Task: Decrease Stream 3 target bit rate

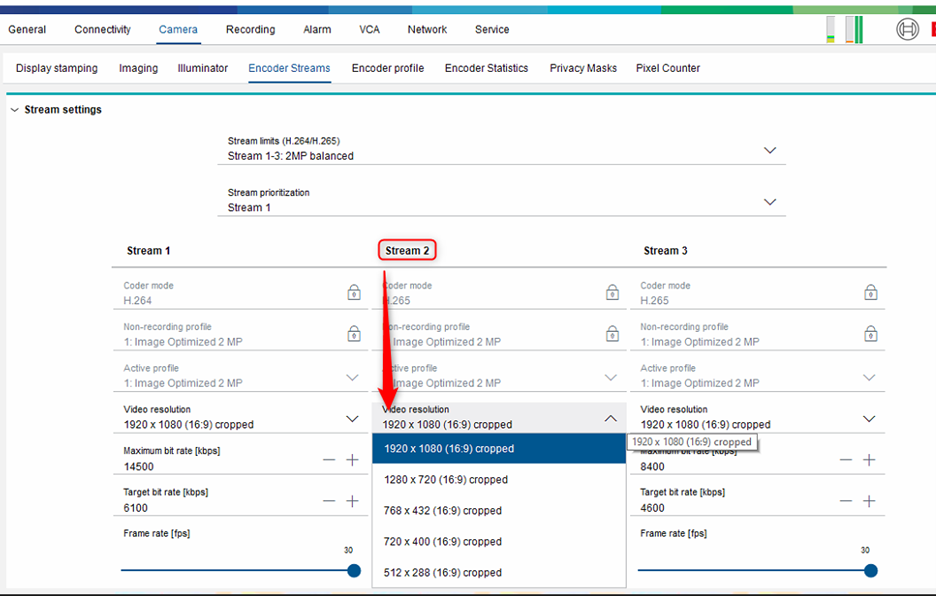Action: (846, 501)
